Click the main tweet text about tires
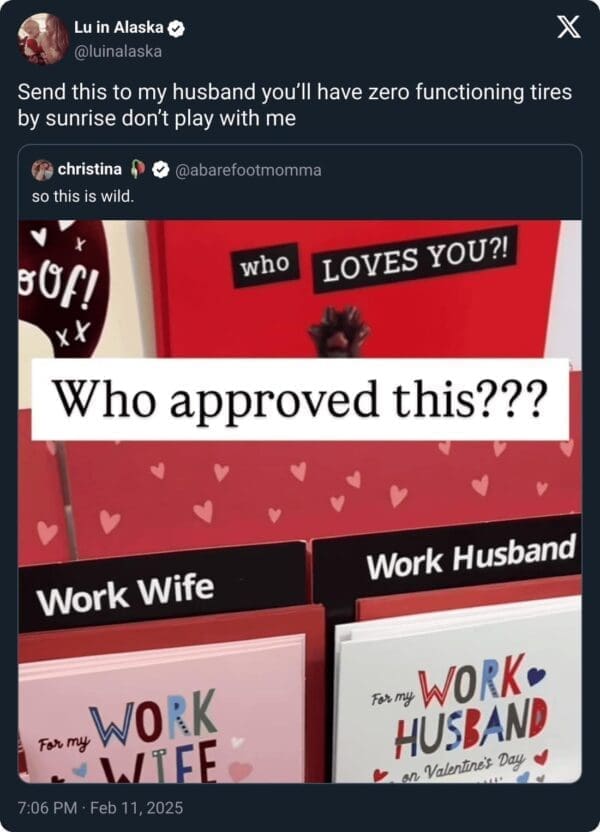This screenshot has width=600, height=832. (295, 105)
